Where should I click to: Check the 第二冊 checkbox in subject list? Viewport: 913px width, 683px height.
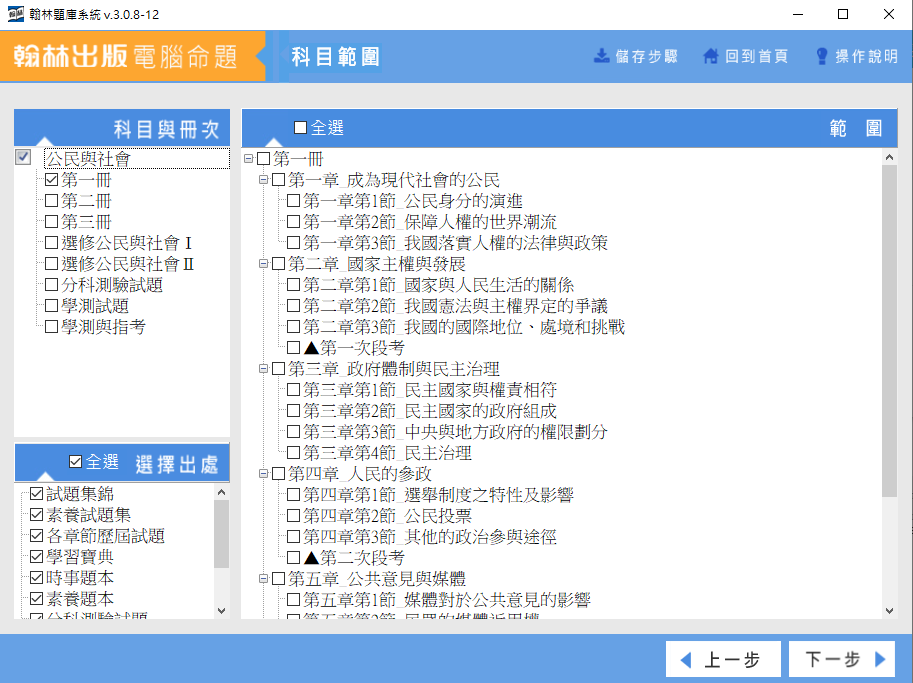(51, 201)
